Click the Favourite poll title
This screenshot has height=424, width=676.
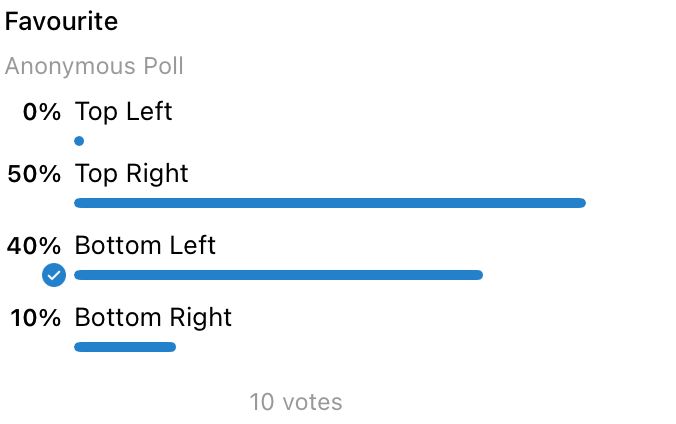pyautogui.click(x=61, y=21)
